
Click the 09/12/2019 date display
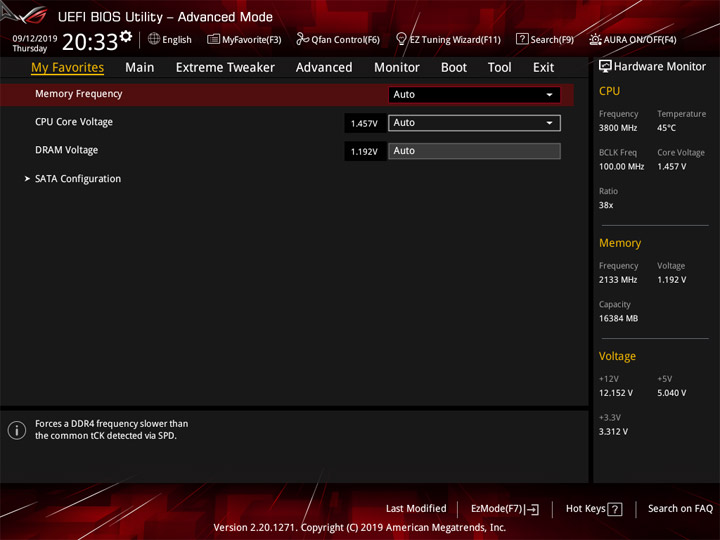35,39
